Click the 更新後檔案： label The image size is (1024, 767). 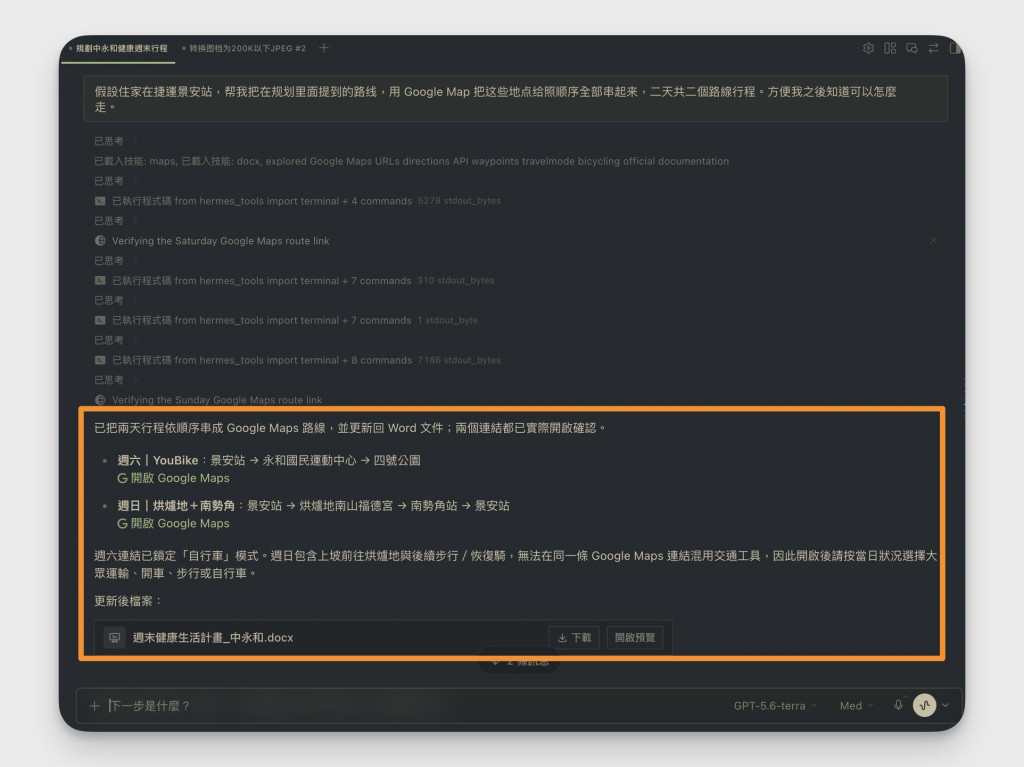coord(127,601)
